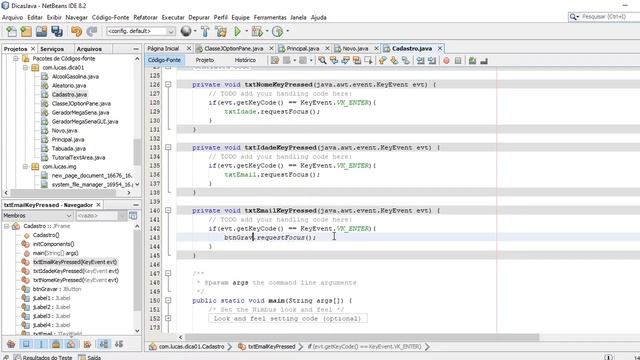The width and height of the screenshot is (640, 360).
Task: Click the Next Bookmark editor icon
Action: [394, 60]
